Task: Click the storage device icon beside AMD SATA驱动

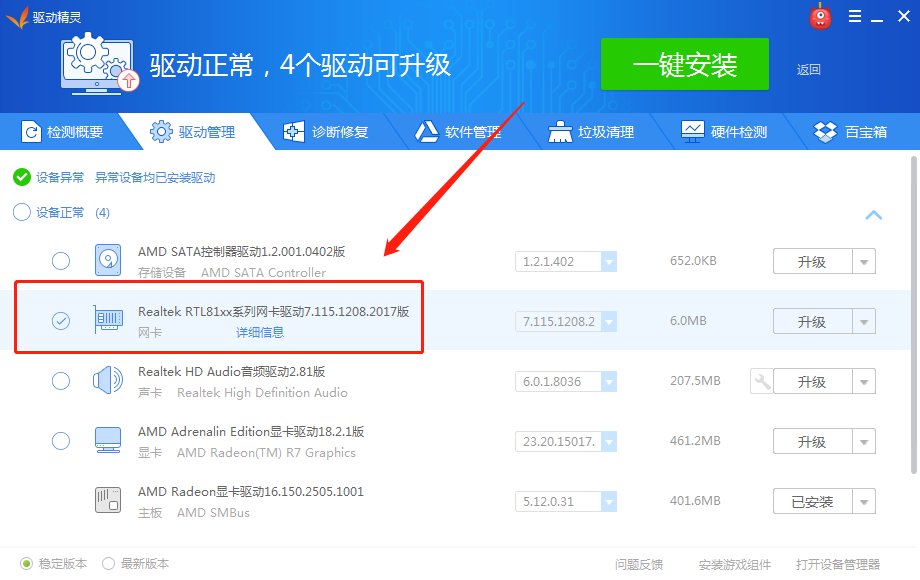Action: pyautogui.click(x=108, y=260)
